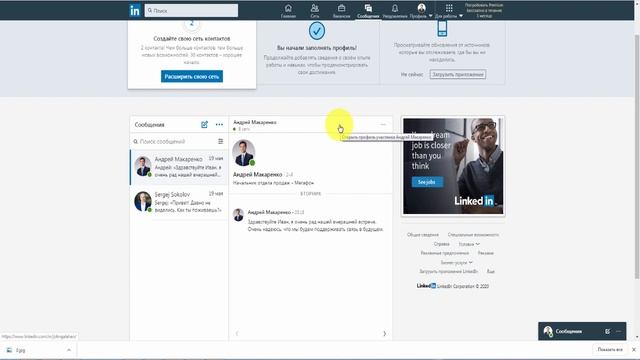Open conversation header three-dot options
Screen dimensions: 640x360
(x=383, y=124)
